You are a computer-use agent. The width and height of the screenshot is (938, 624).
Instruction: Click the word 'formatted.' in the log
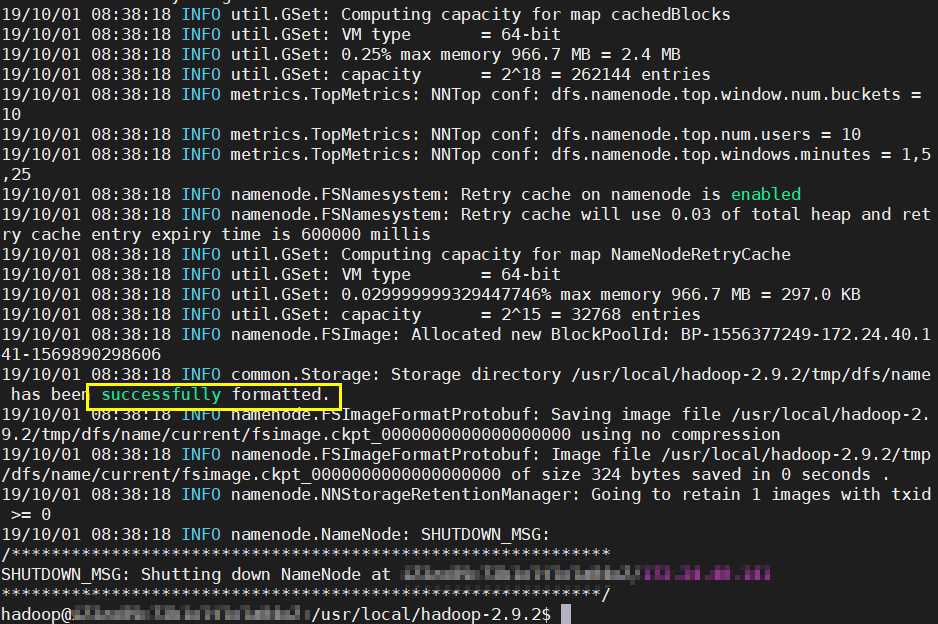281,395
